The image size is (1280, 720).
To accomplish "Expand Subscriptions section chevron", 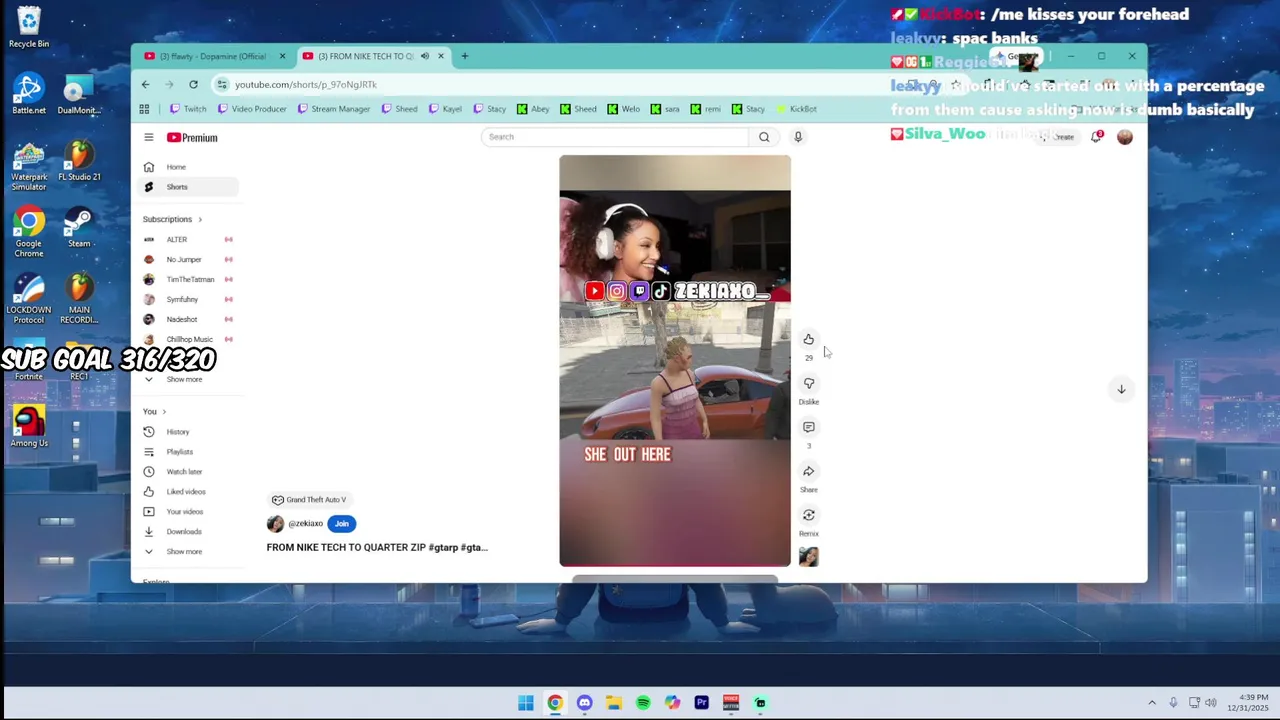I will (x=200, y=219).
